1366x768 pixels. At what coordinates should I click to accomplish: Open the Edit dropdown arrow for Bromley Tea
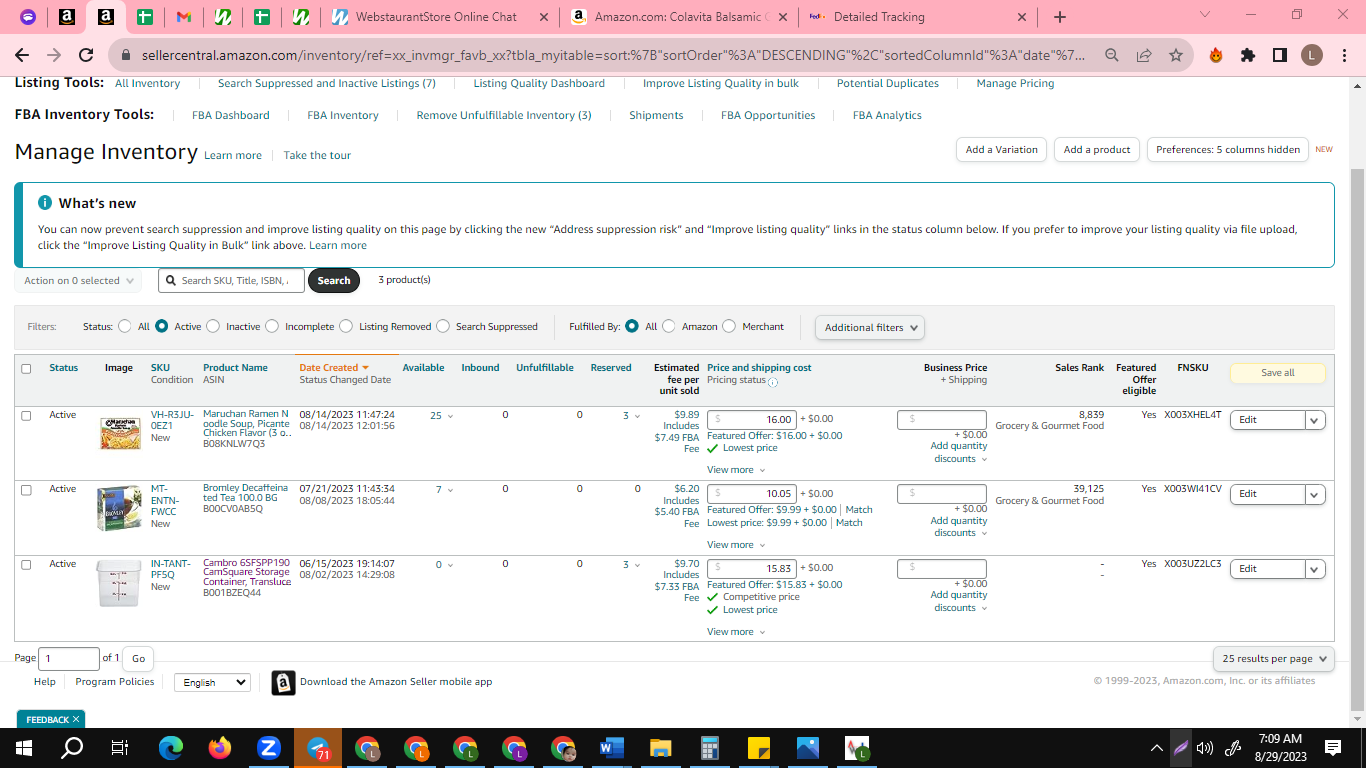pyautogui.click(x=1316, y=494)
